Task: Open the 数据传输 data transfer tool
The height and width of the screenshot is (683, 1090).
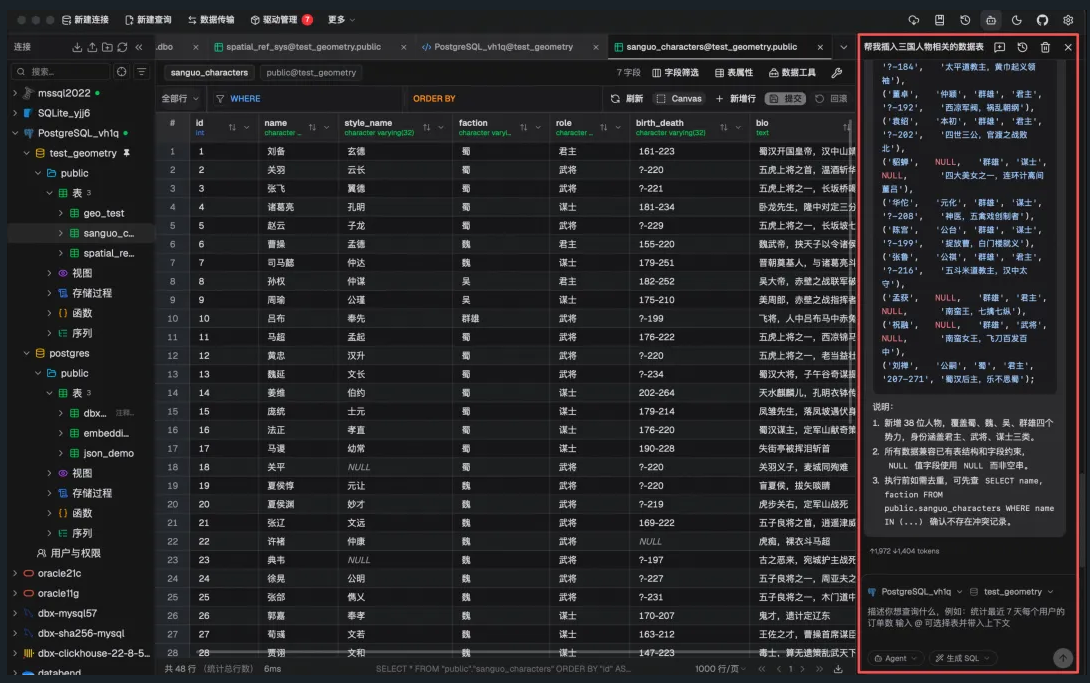Action: tap(211, 20)
